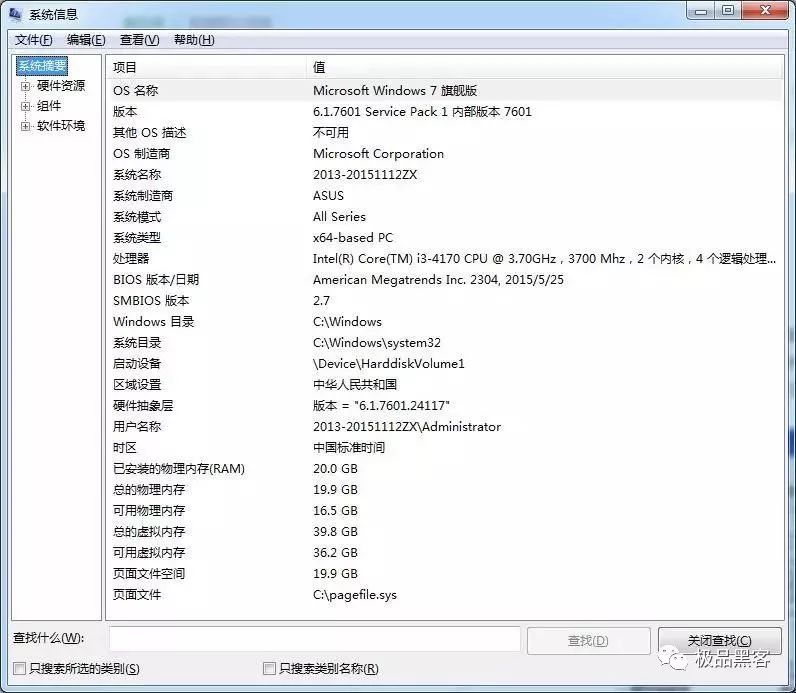Select the 硬件资源 tree item label
The height and width of the screenshot is (693, 796).
point(61,86)
